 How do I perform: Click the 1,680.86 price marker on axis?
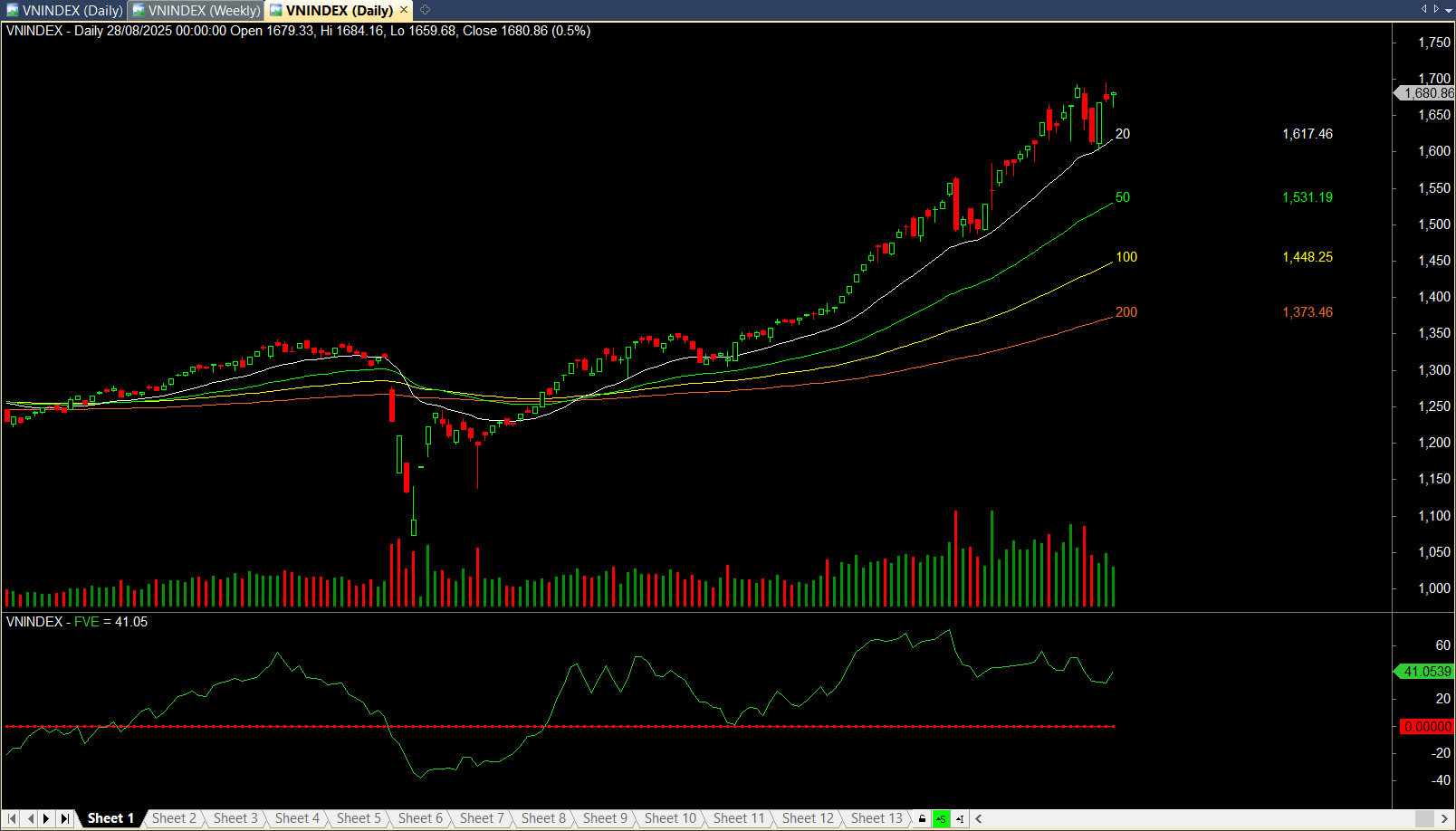click(1427, 93)
